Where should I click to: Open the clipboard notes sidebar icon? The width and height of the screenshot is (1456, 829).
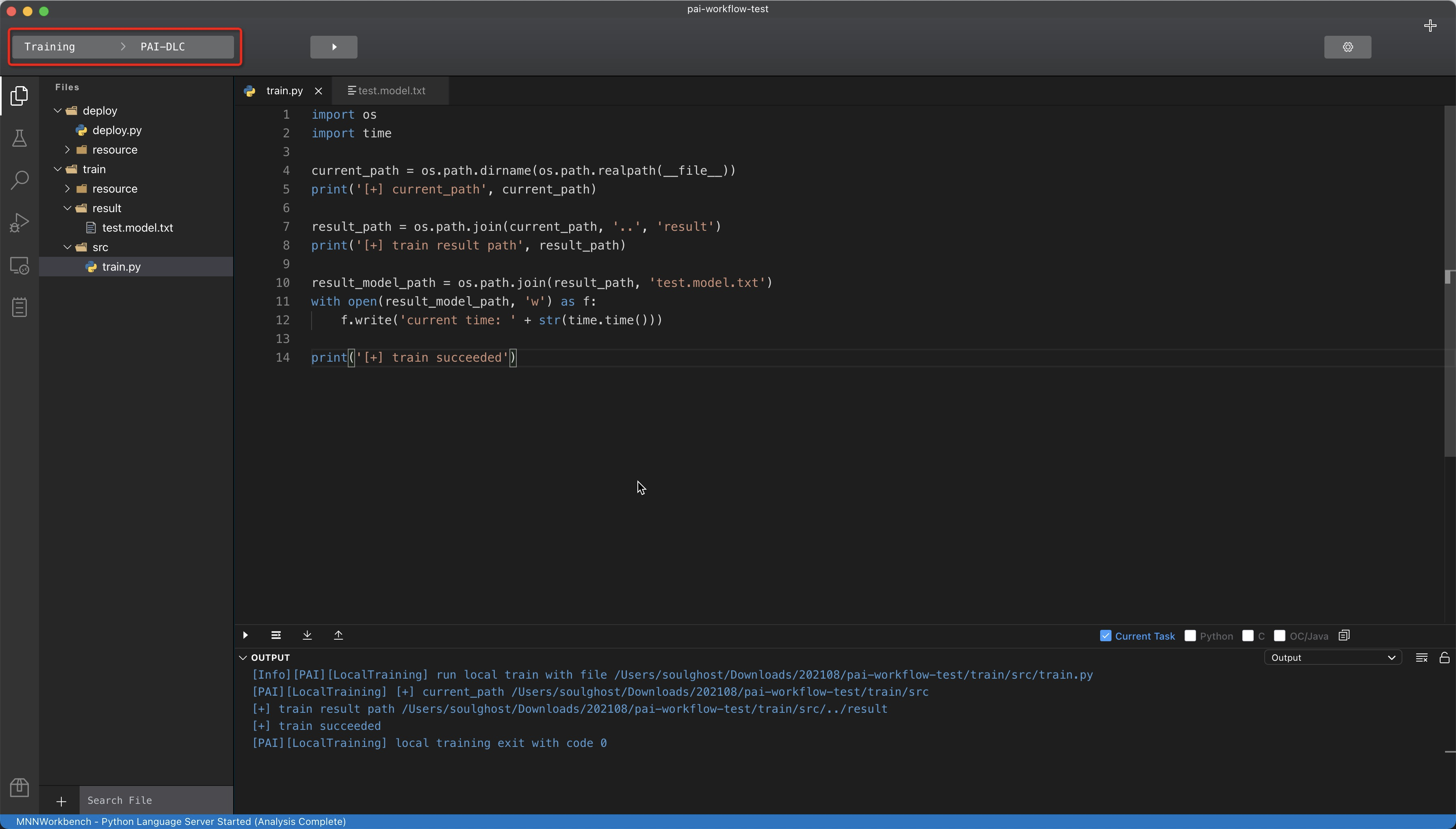pyautogui.click(x=19, y=308)
